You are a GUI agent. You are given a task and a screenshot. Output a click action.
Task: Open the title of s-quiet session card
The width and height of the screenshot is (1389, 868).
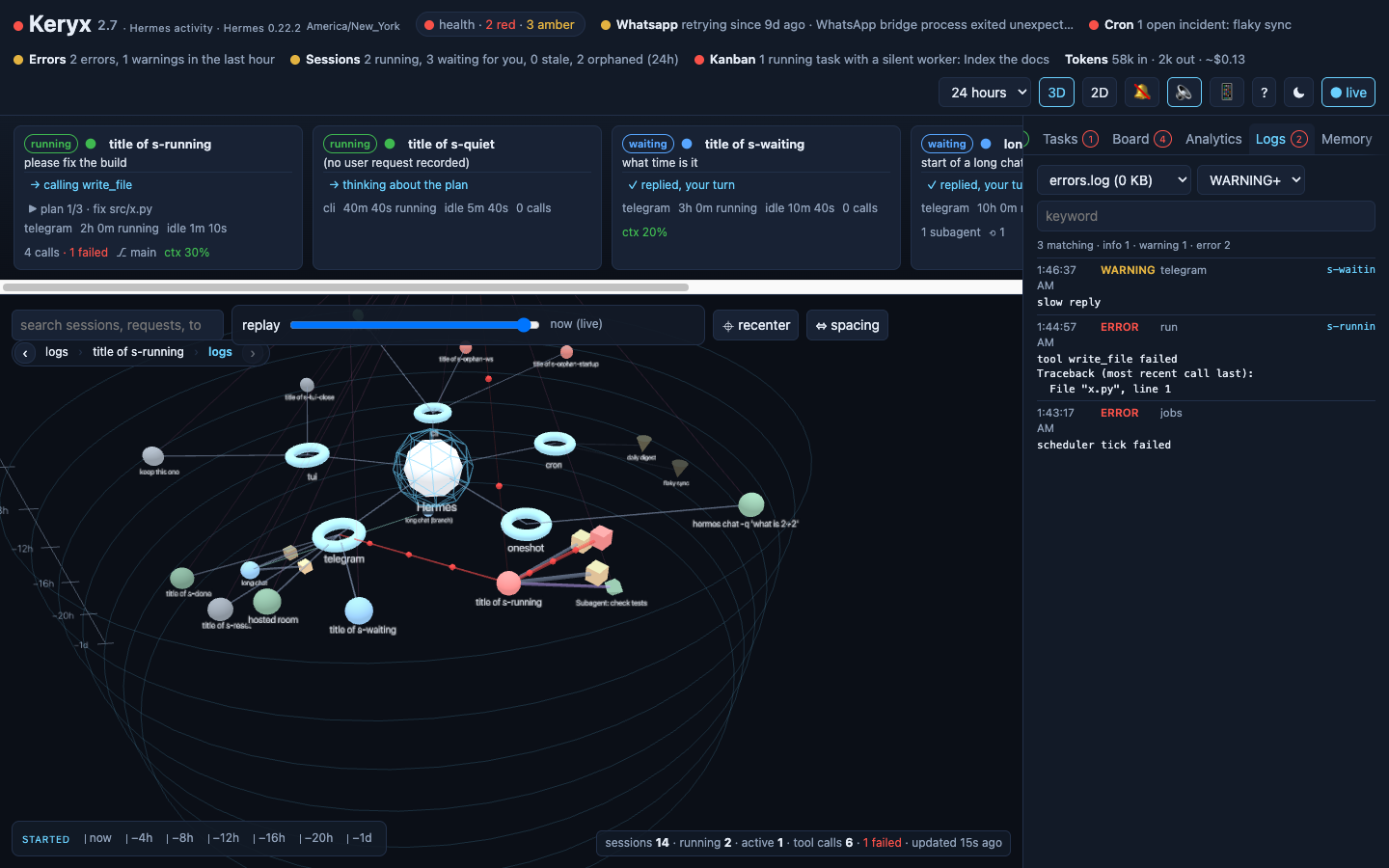tap(457, 198)
